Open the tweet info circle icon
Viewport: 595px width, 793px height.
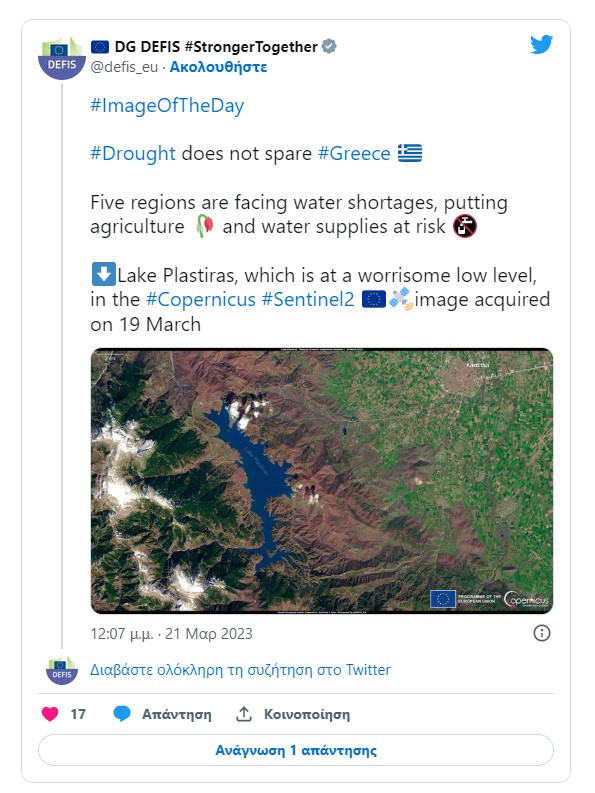pyautogui.click(x=542, y=633)
